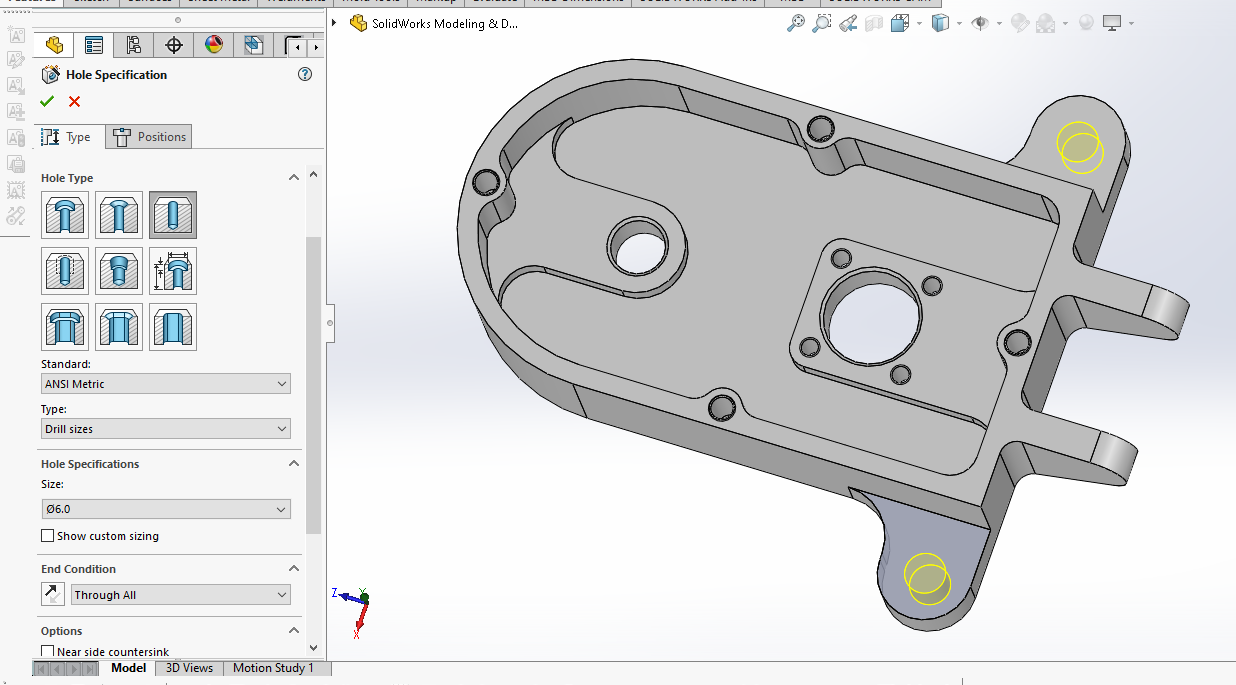
Task: Click the property panel vertical scrollbar
Action: tap(314, 385)
